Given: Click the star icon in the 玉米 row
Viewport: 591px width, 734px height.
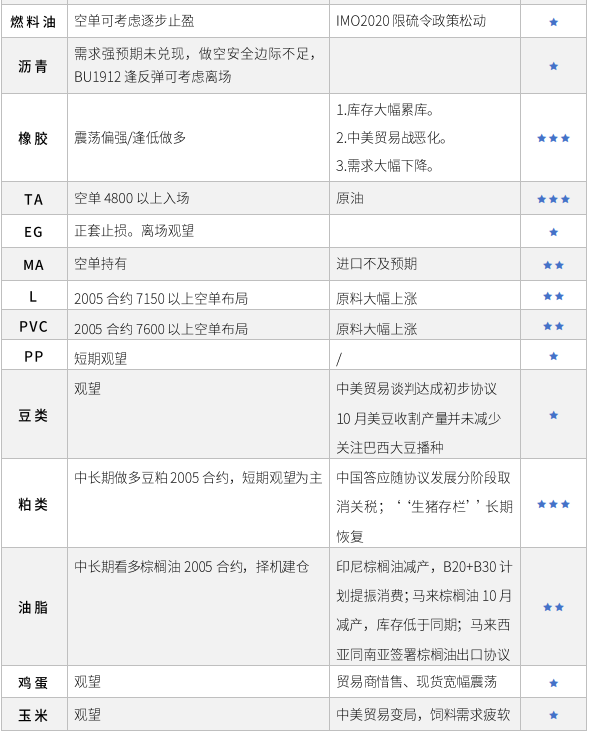Looking at the screenshot, I should click(553, 715).
